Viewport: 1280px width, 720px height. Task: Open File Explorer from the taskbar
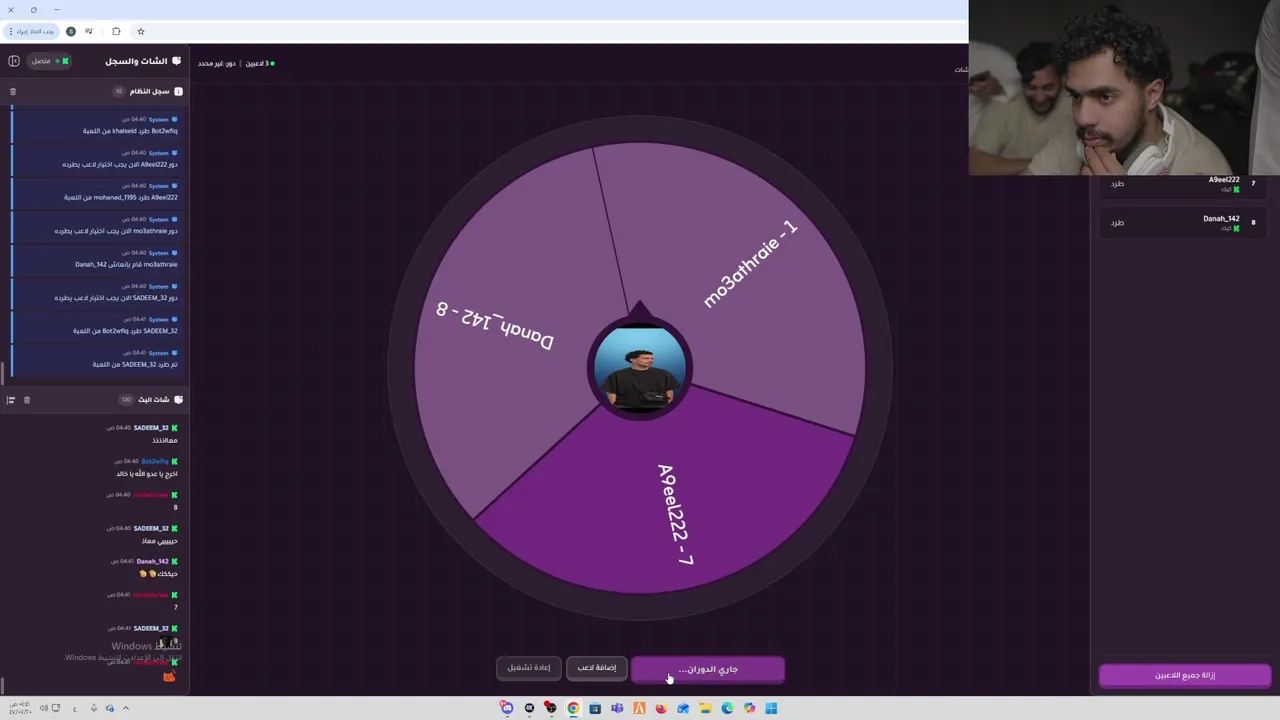tap(705, 708)
